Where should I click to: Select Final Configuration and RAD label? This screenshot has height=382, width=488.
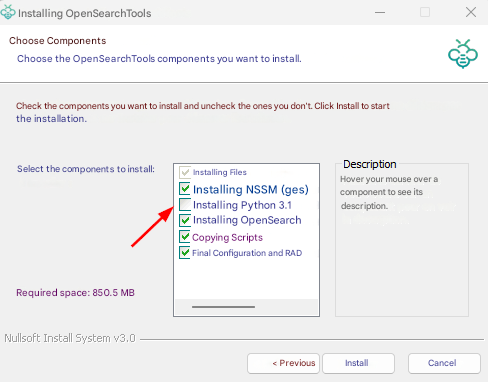click(x=247, y=253)
